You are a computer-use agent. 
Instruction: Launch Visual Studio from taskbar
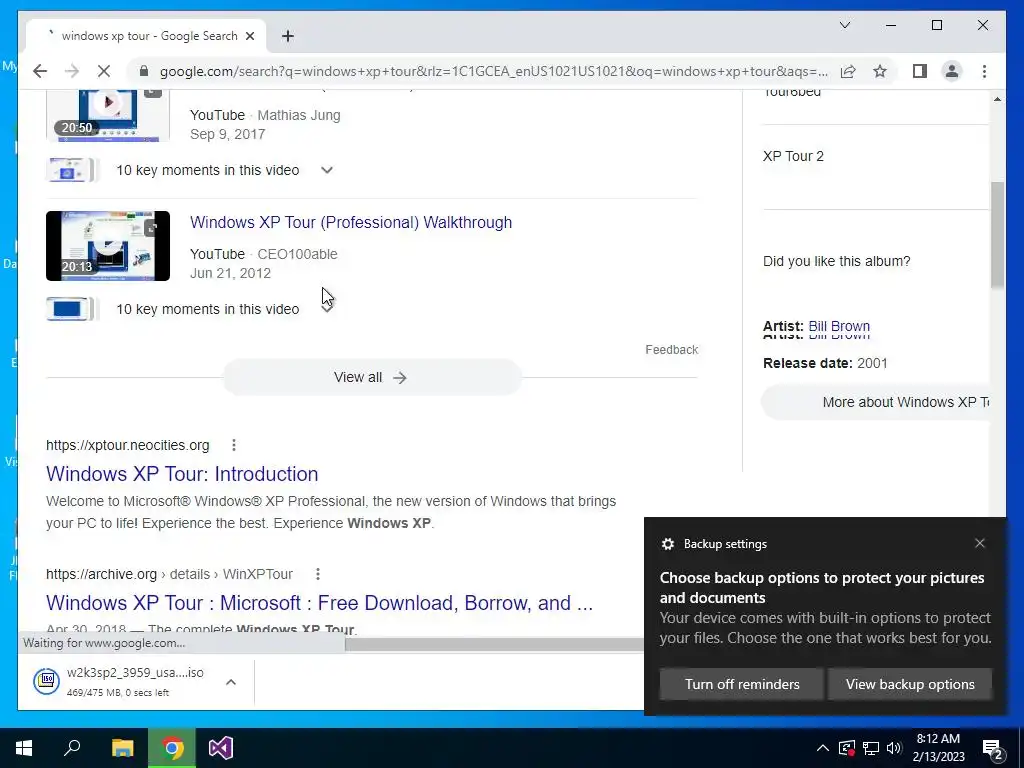(221, 748)
